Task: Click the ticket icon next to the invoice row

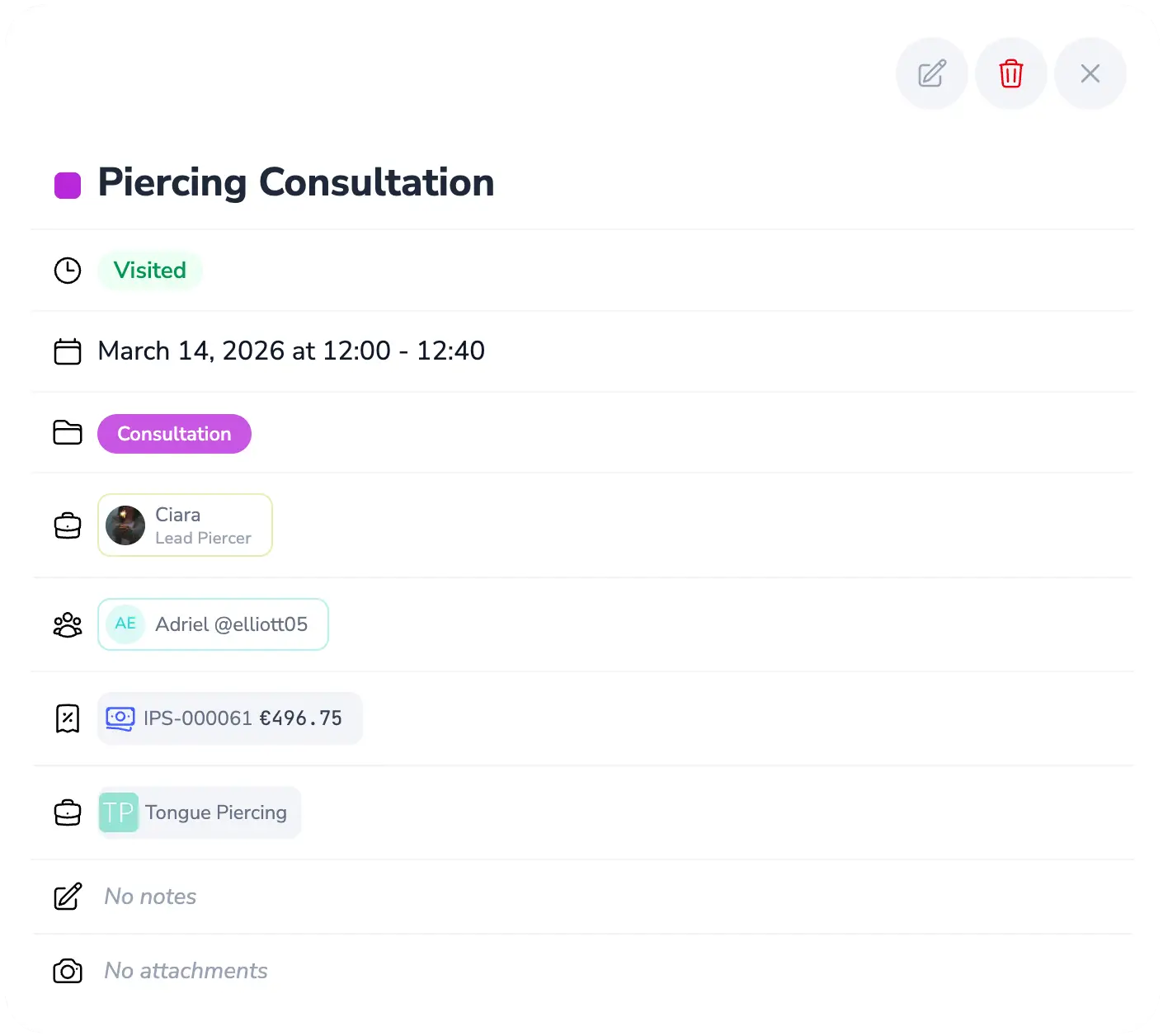Action: (68, 718)
